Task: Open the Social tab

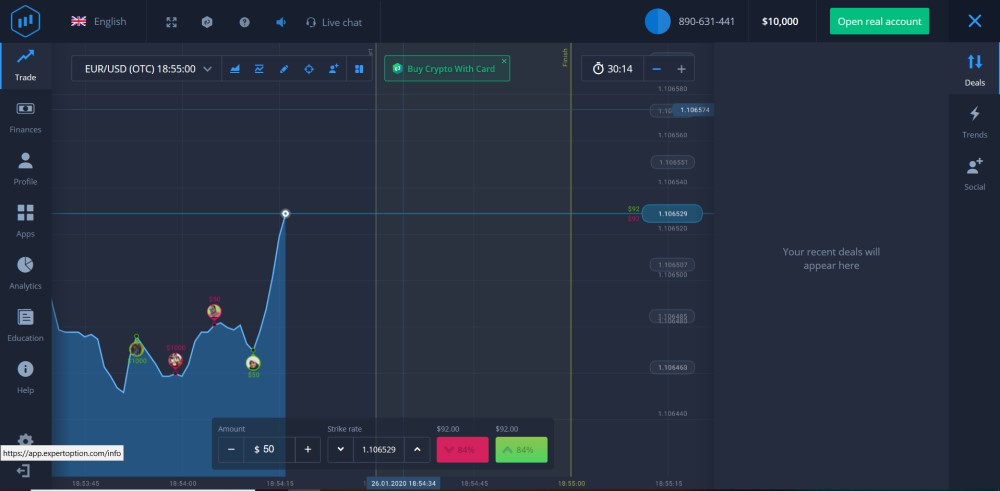Action: tap(974, 175)
